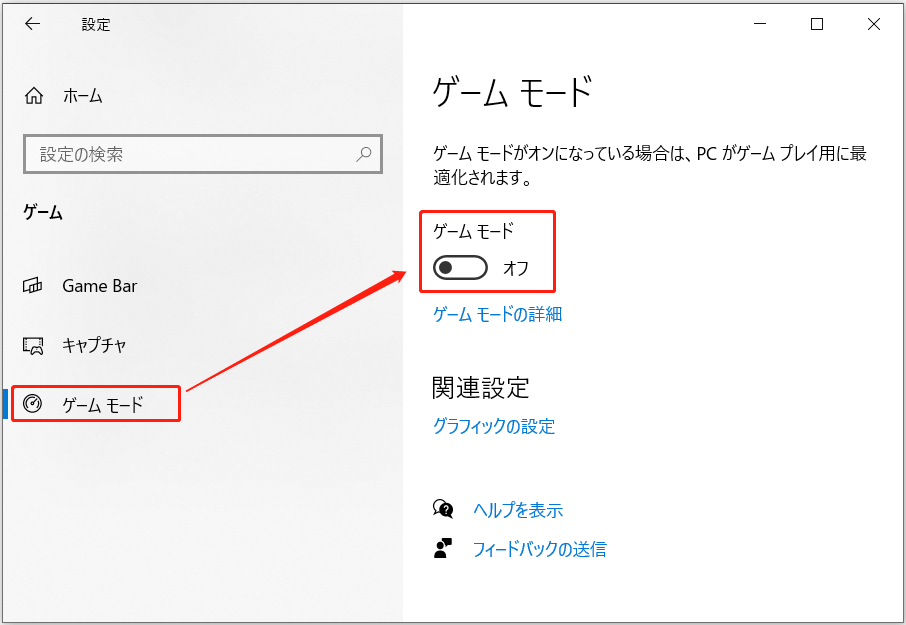Click the people icon next to フィードバックの送信
The image size is (906, 625).
(x=442, y=548)
